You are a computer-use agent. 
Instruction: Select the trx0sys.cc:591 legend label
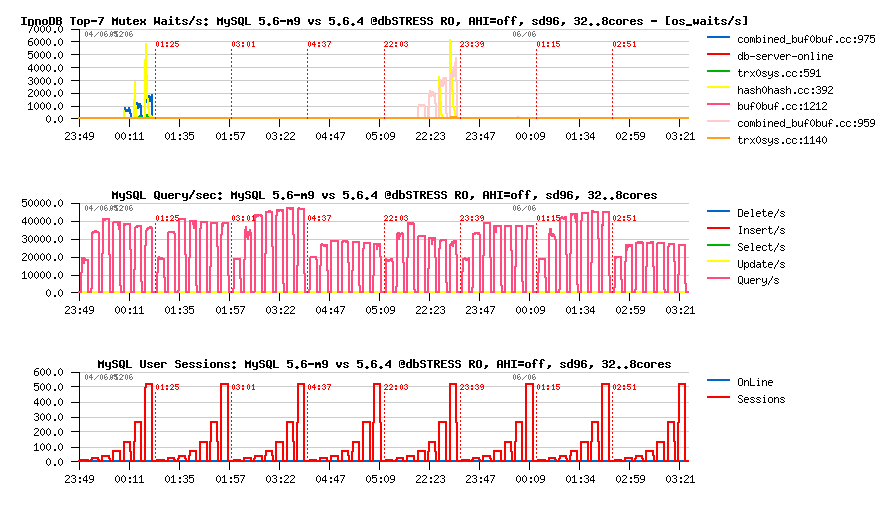point(779,73)
